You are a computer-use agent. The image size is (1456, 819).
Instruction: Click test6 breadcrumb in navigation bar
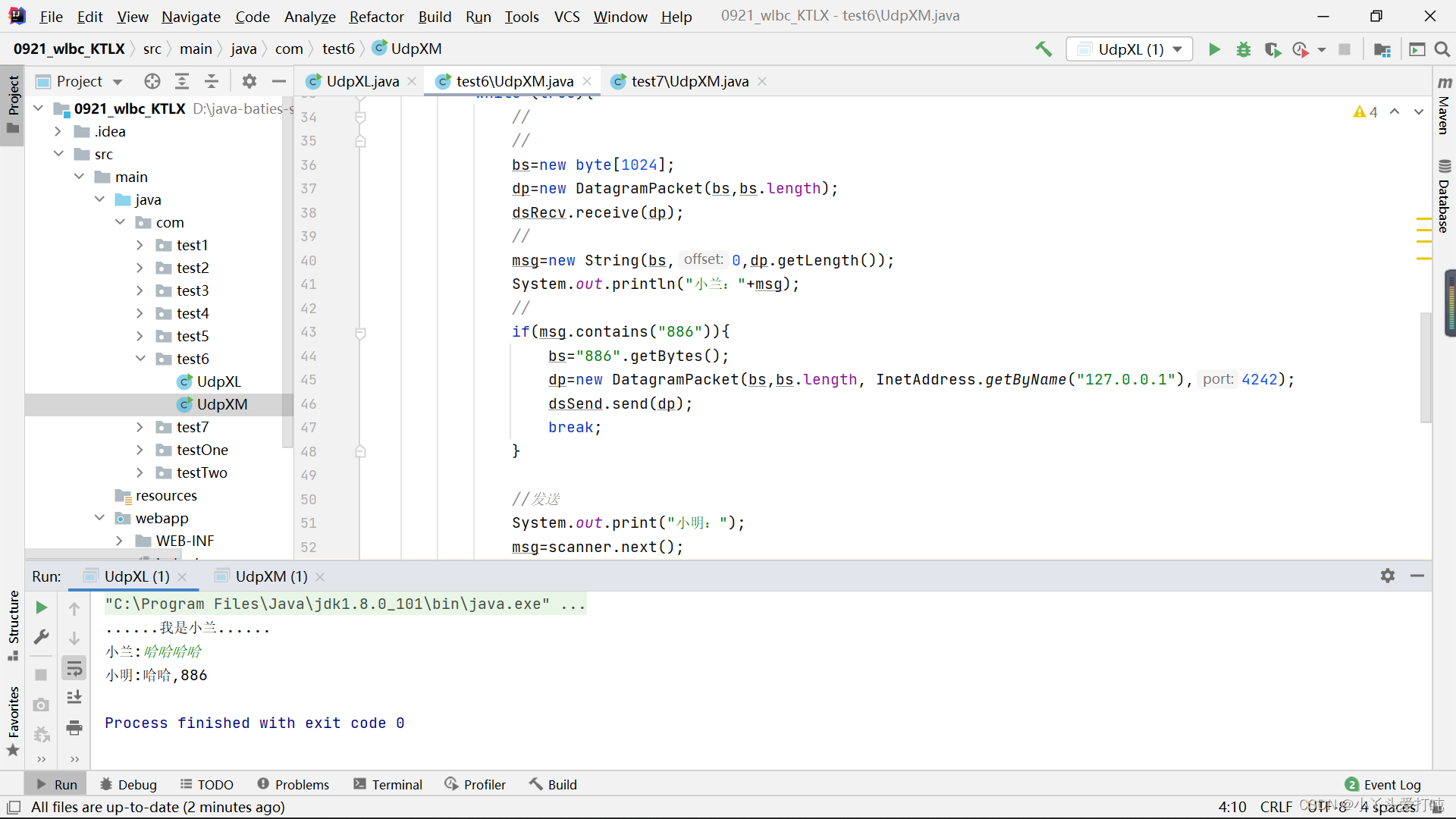point(338,49)
